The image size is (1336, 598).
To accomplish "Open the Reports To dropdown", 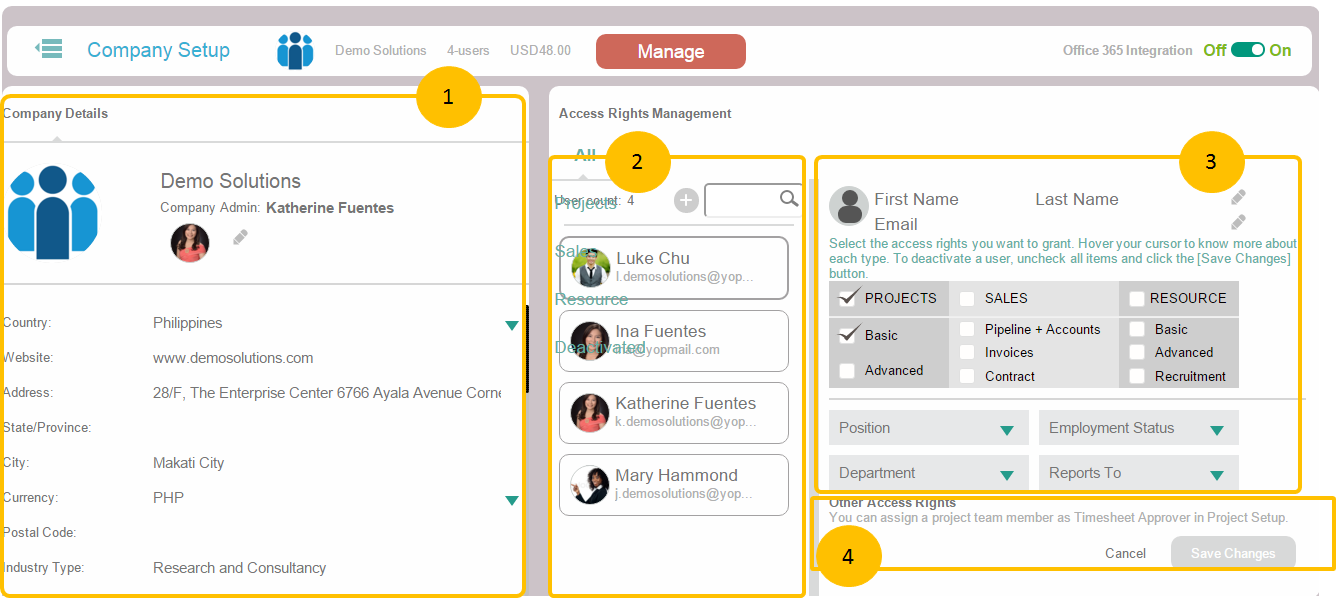I will coord(1139,473).
